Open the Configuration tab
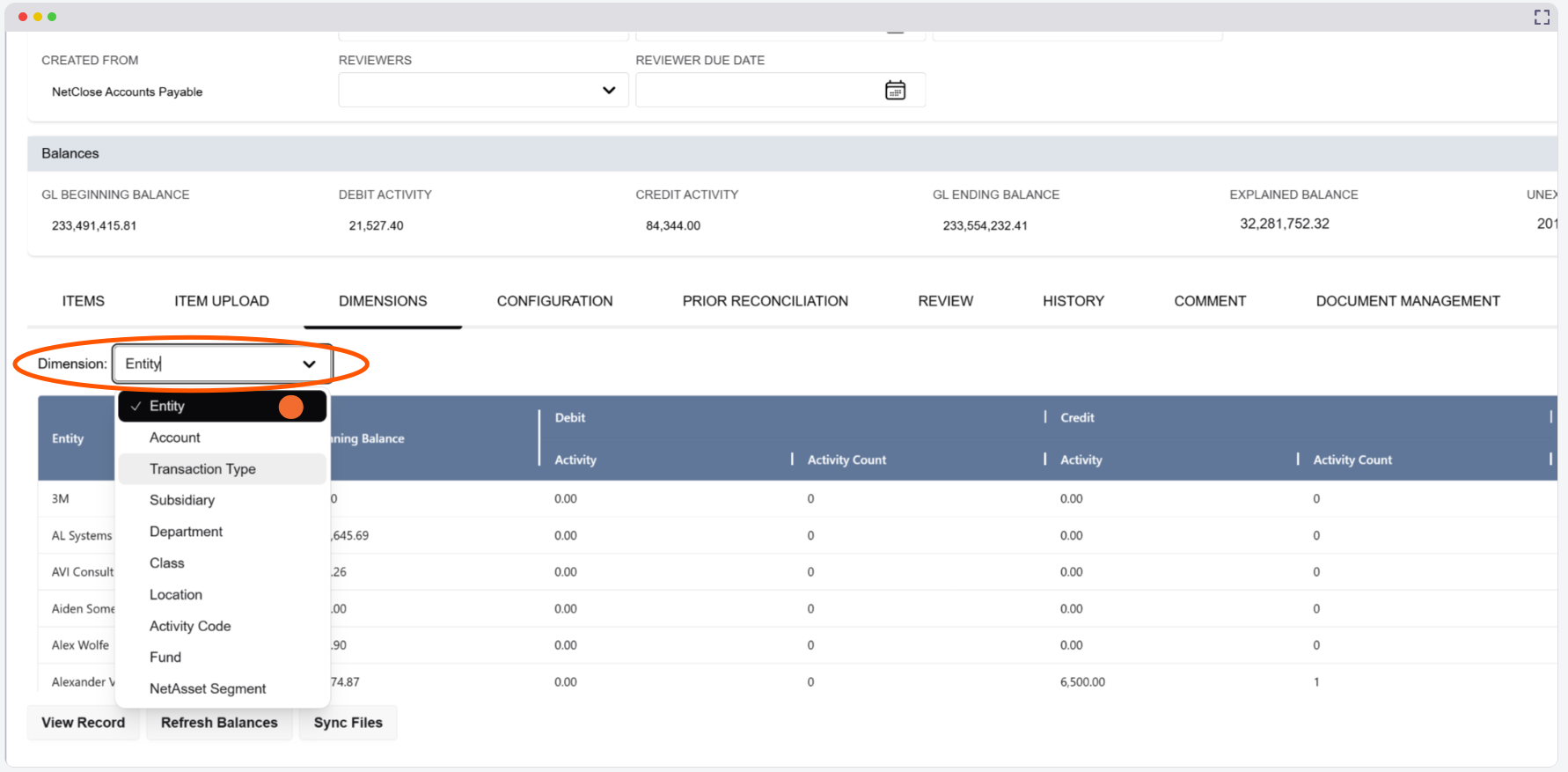Image resolution: width=1568 pixels, height=772 pixels. pyautogui.click(x=554, y=301)
